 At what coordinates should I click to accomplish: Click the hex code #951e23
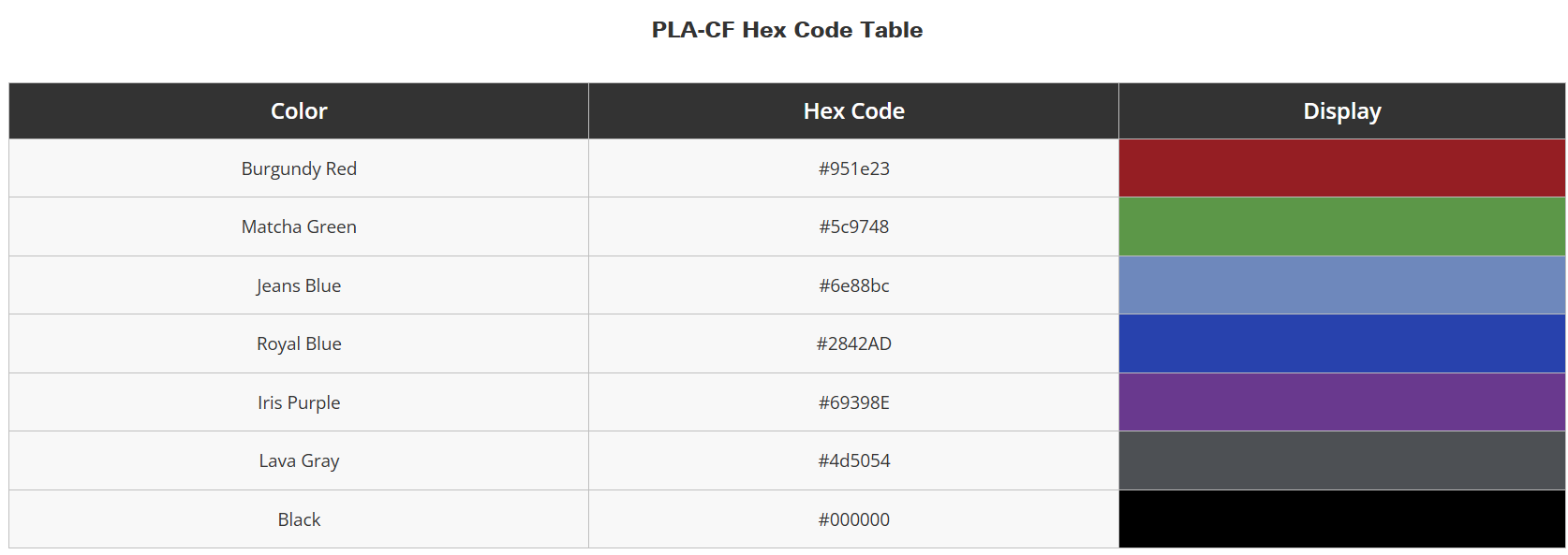[853, 168]
